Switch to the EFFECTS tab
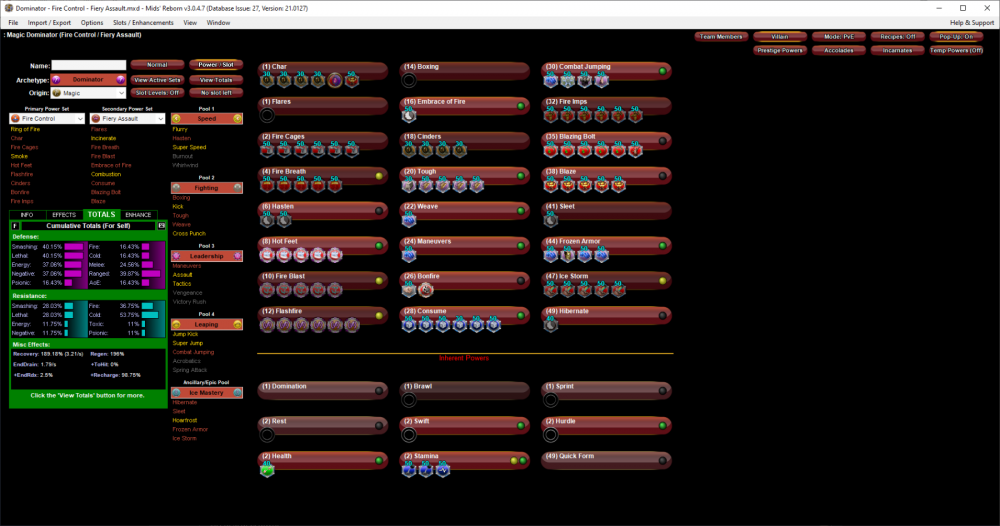1000x526 pixels. coord(64,214)
